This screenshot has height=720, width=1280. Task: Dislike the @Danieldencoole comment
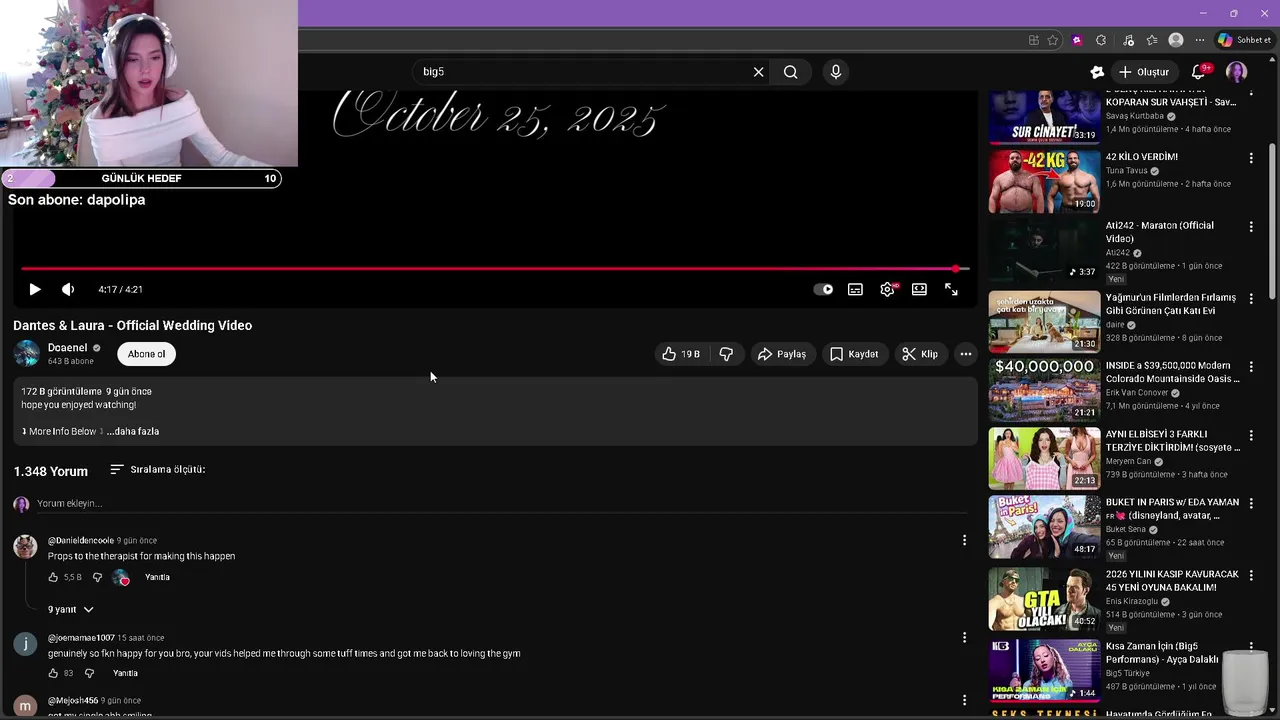(x=97, y=577)
